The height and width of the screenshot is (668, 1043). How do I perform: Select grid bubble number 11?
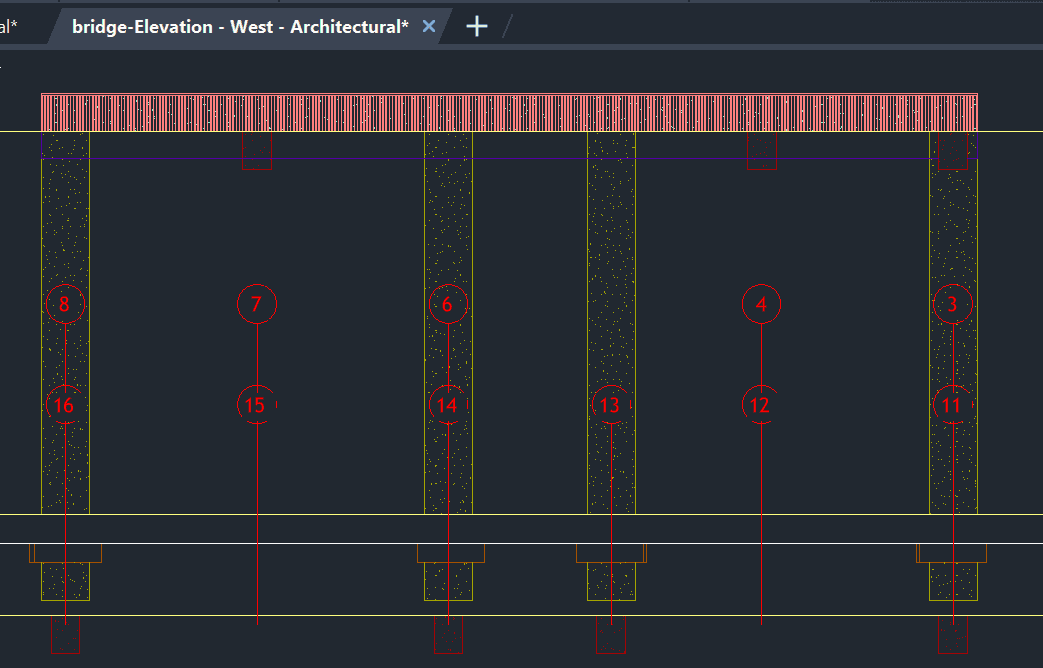[953, 405]
